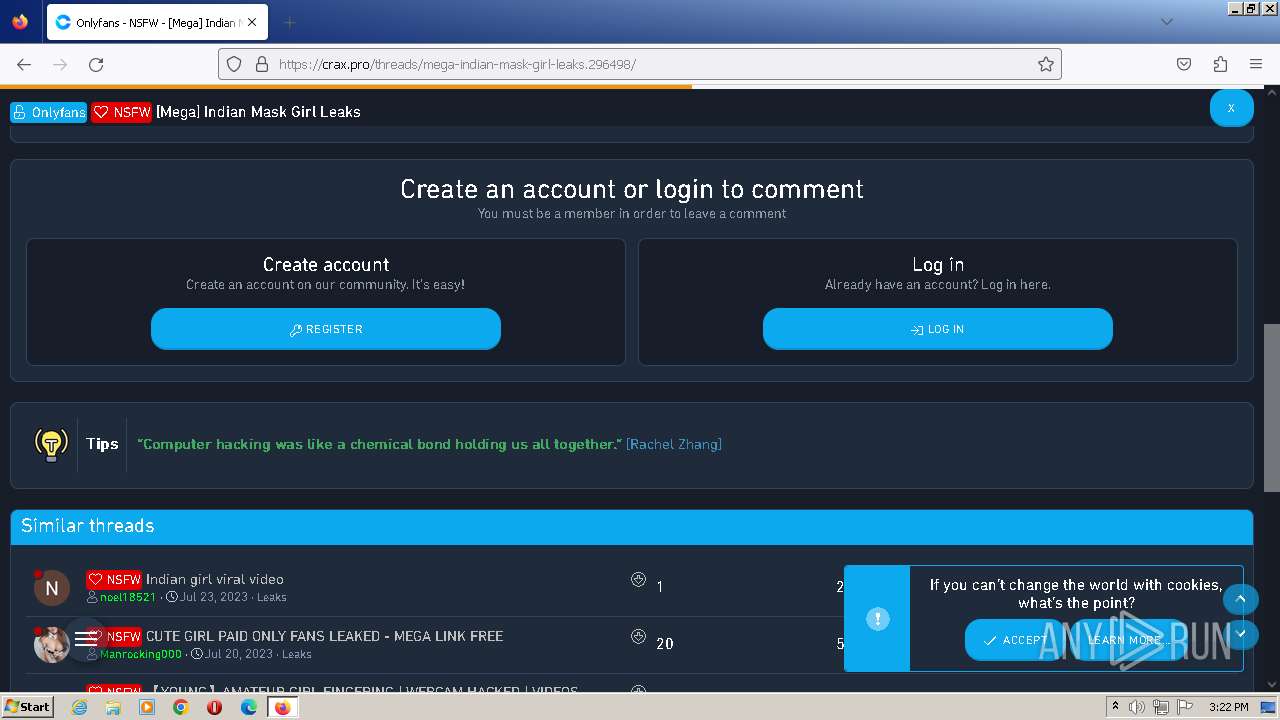Jump to page bottom with down chevron
This screenshot has width=1280, height=720.
[x=1240, y=633]
